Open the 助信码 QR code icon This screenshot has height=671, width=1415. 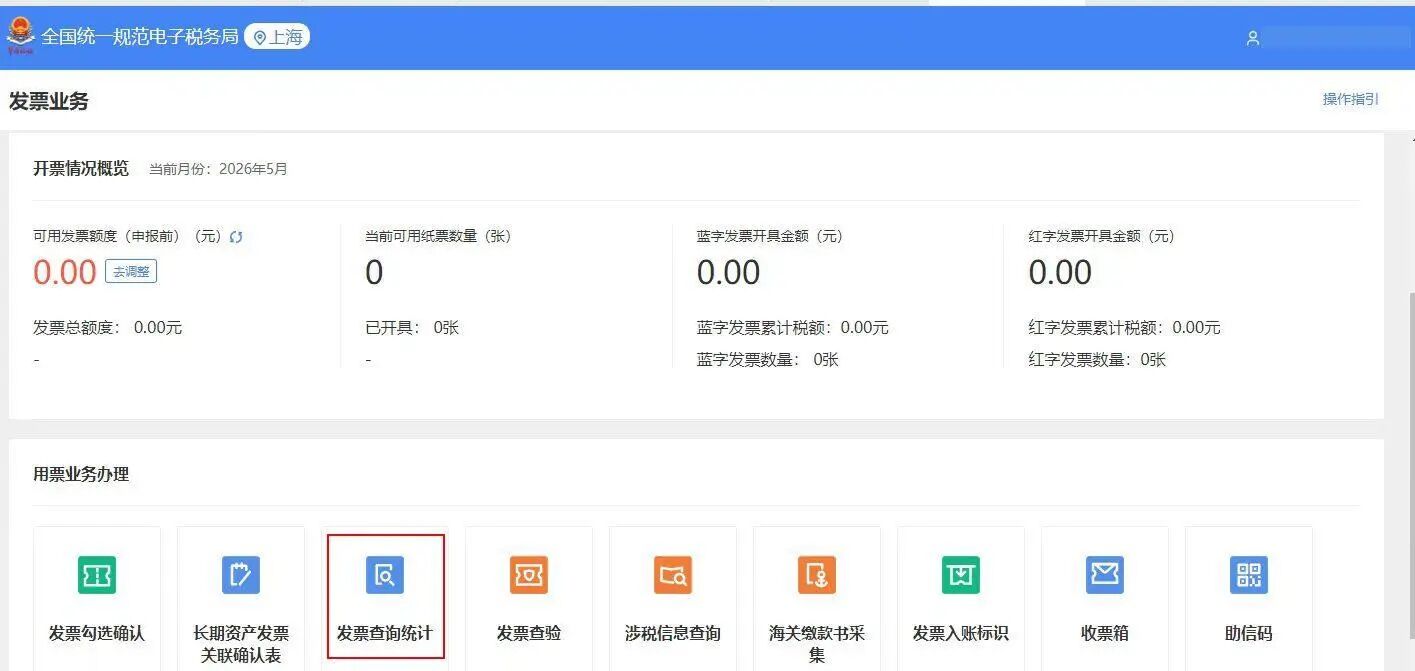[x=1249, y=575]
